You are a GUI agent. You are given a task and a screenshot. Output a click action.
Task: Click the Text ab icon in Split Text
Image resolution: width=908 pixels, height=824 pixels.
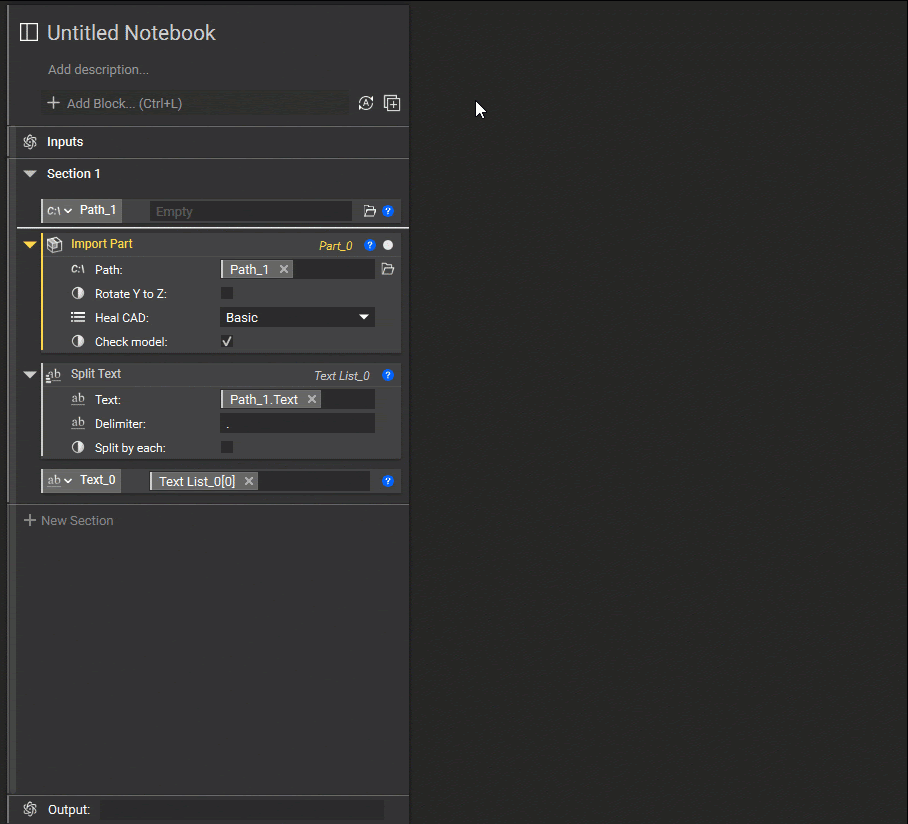click(78, 398)
